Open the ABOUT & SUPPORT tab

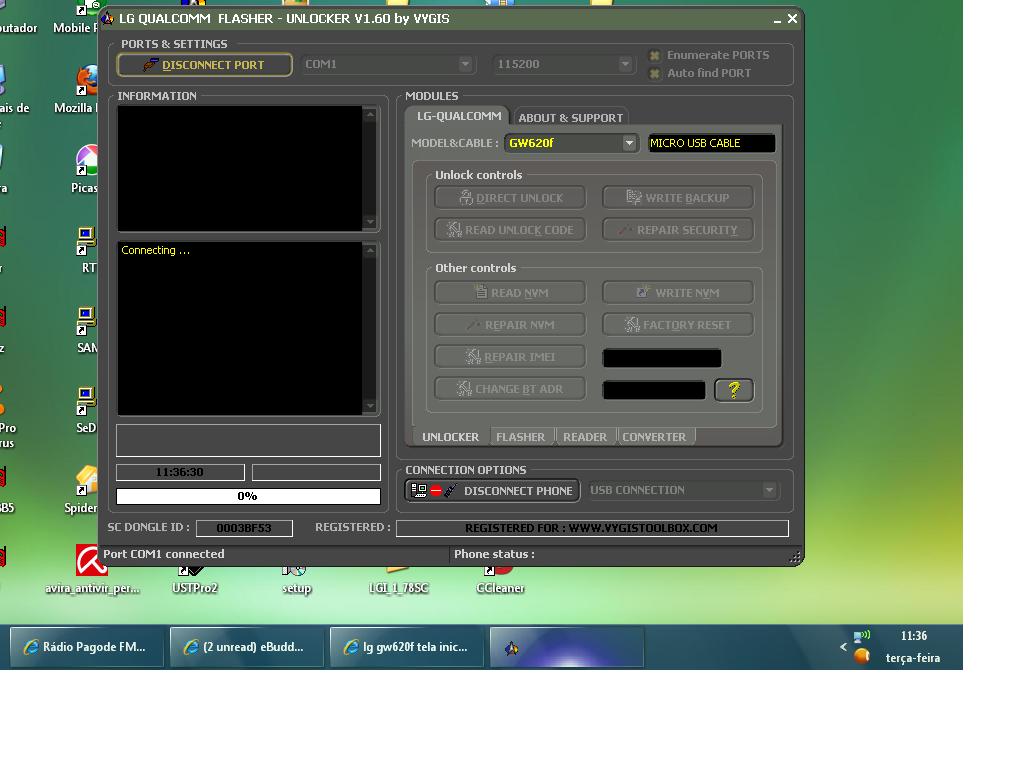coord(570,118)
